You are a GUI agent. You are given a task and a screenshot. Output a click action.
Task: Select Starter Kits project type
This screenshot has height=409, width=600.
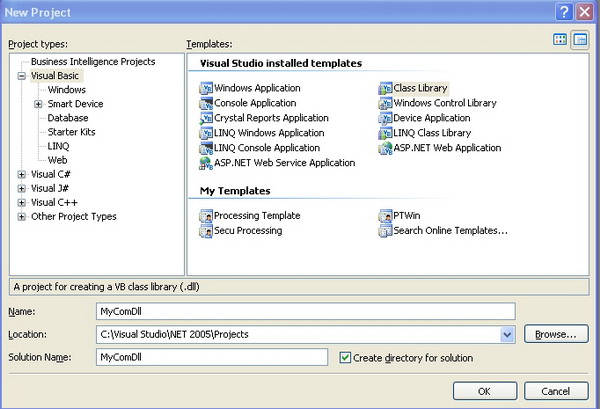71,132
